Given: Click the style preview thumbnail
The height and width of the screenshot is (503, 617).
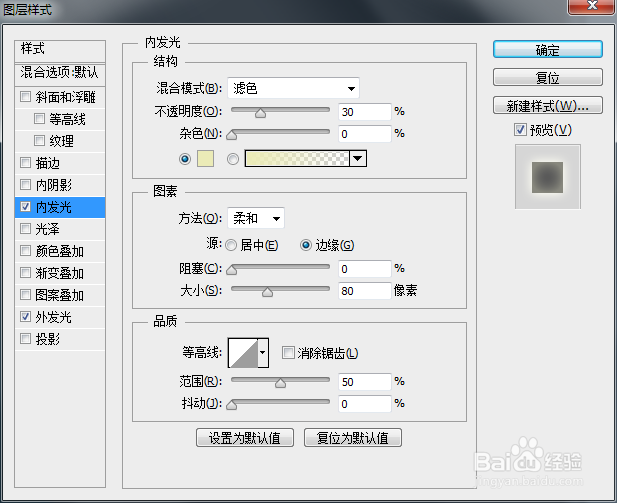Looking at the screenshot, I should (548, 177).
